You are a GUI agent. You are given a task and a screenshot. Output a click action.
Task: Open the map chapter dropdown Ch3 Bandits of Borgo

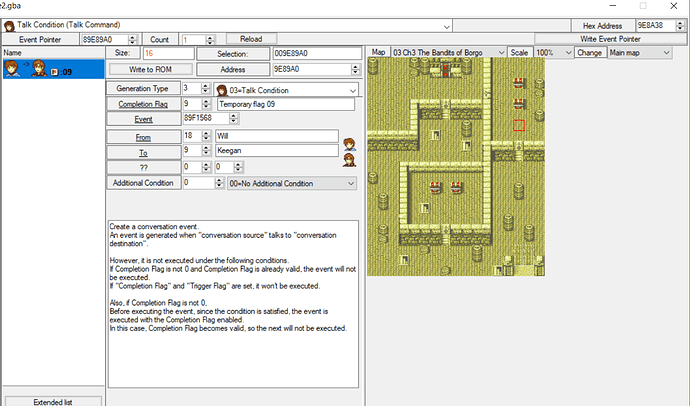(501, 53)
